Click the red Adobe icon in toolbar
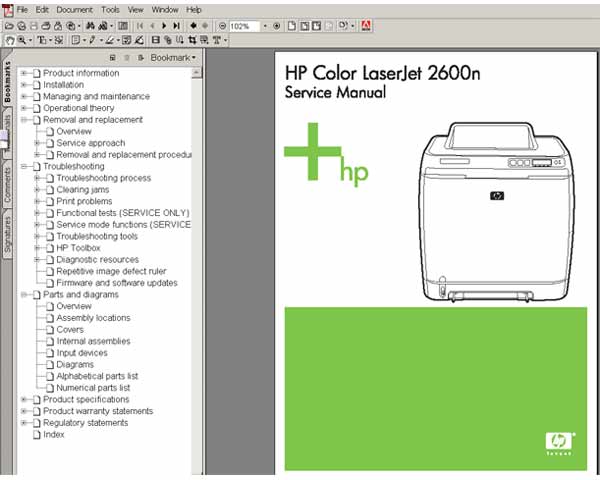This screenshot has height=480, width=600. point(366,26)
